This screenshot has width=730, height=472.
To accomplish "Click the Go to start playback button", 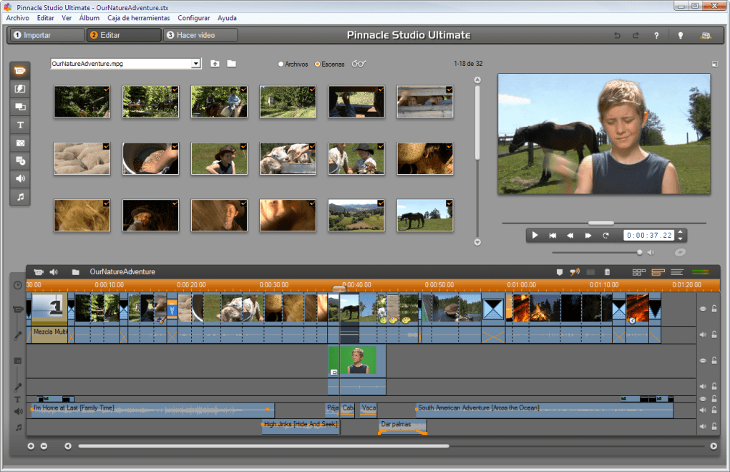I will [x=552, y=235].
